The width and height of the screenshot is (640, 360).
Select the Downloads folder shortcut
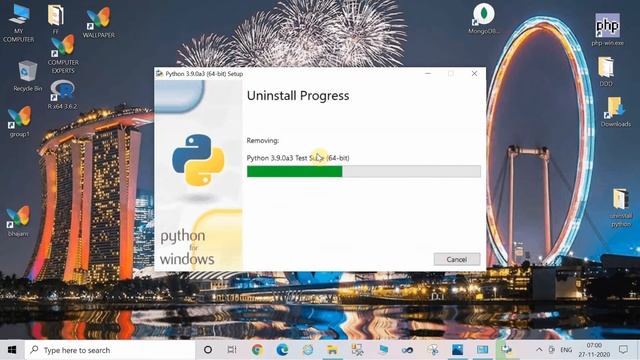616,112
